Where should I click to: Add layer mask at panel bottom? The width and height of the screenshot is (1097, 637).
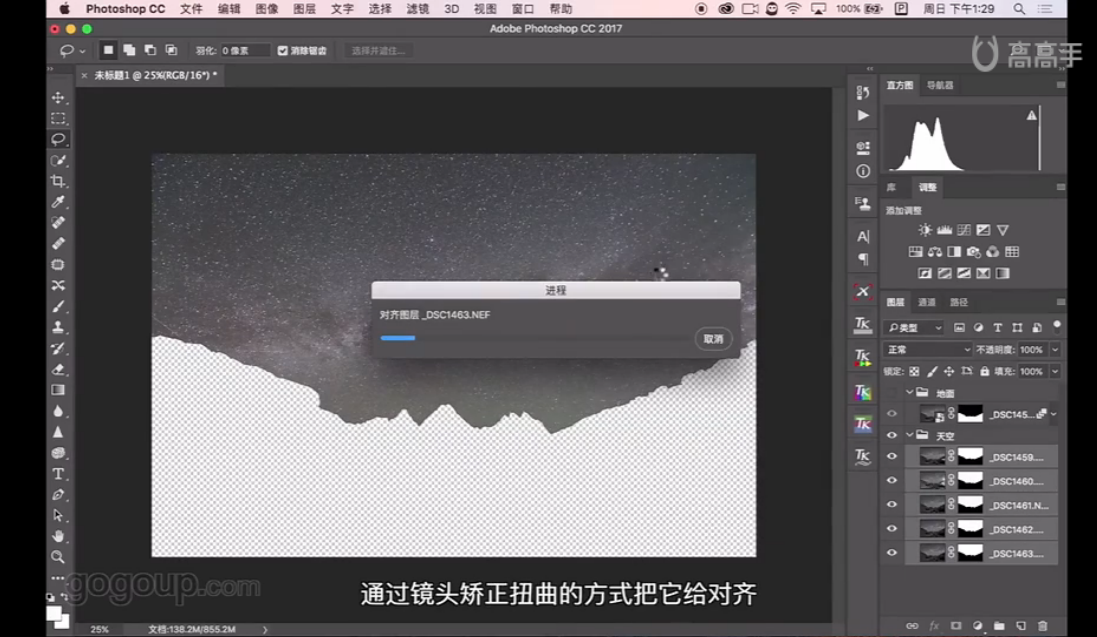coord(956,626)
